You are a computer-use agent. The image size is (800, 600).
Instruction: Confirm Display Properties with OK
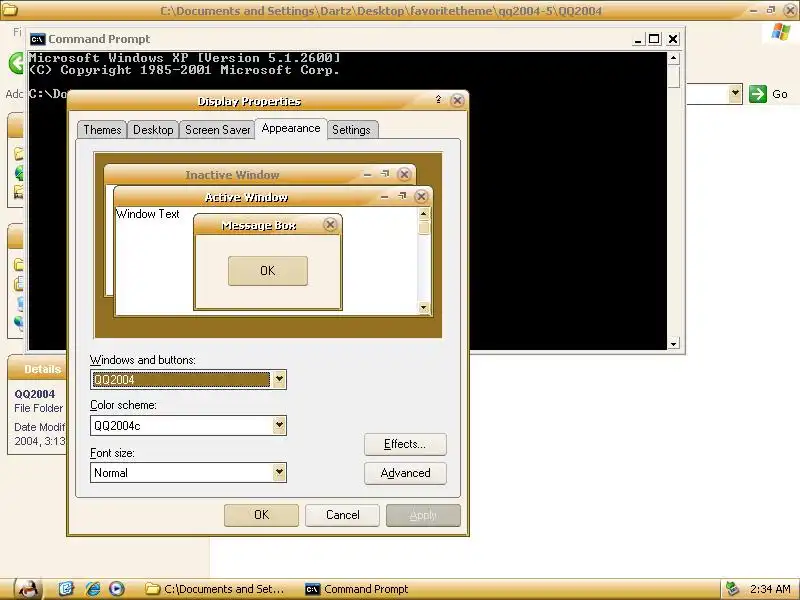point(261,515)
